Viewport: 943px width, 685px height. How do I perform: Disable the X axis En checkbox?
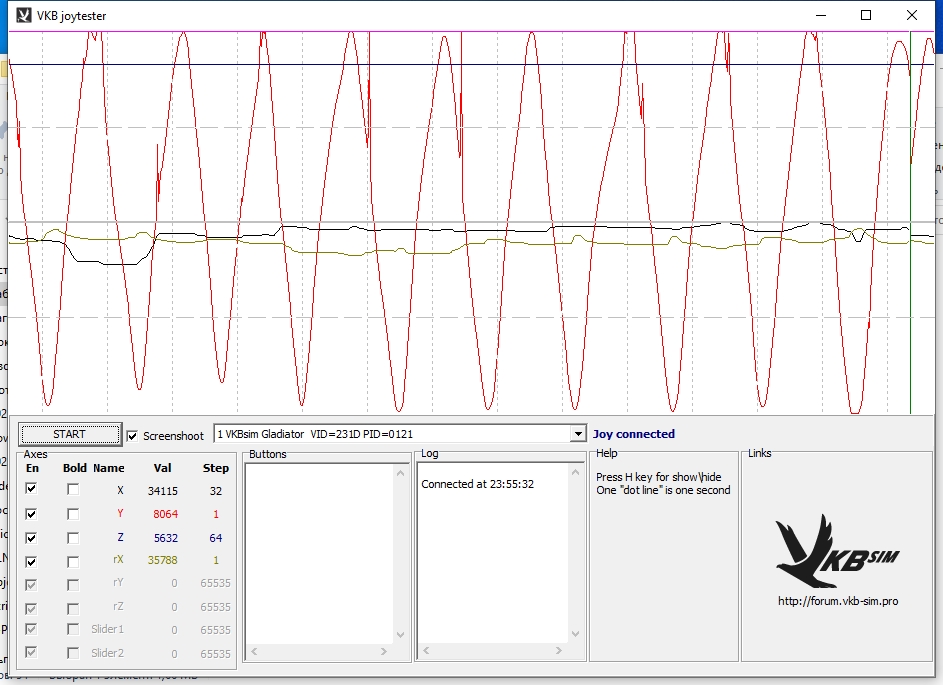(x=31, y=489)
